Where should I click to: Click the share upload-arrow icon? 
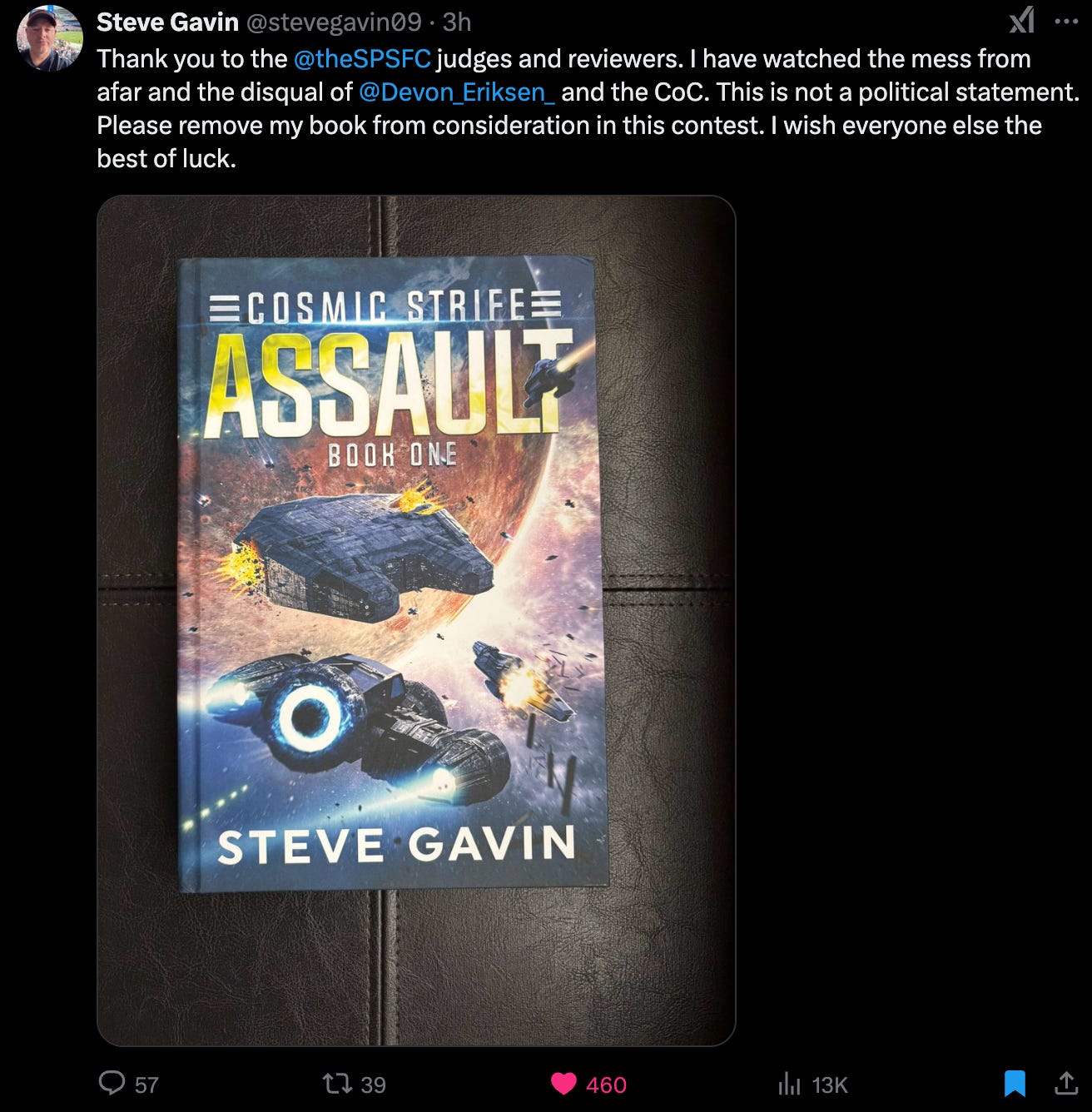click(x=1066, y=1082)
